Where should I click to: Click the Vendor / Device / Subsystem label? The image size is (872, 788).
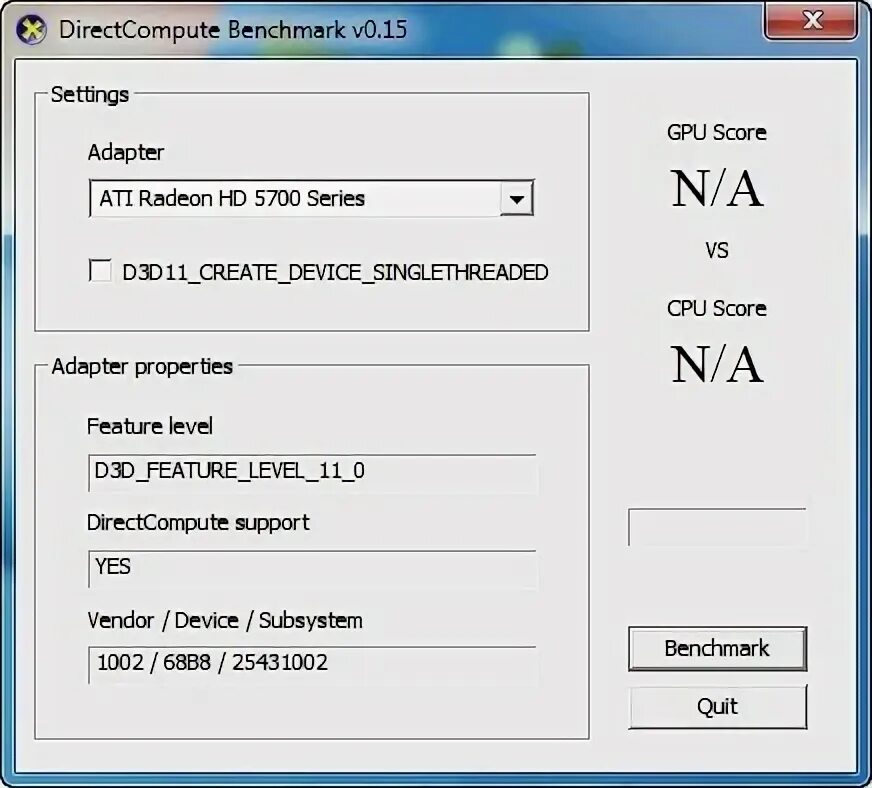(225, 620)
